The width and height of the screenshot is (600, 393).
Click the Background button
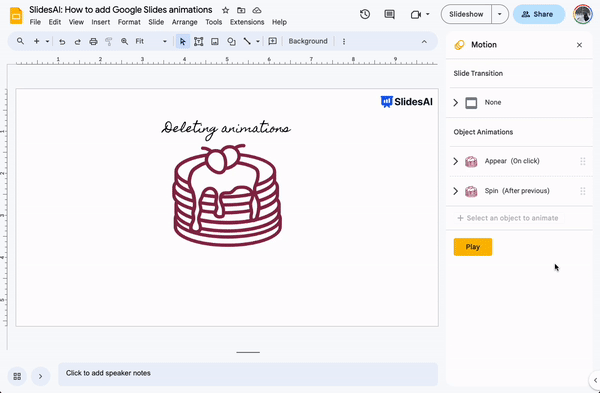pos(308,41)
